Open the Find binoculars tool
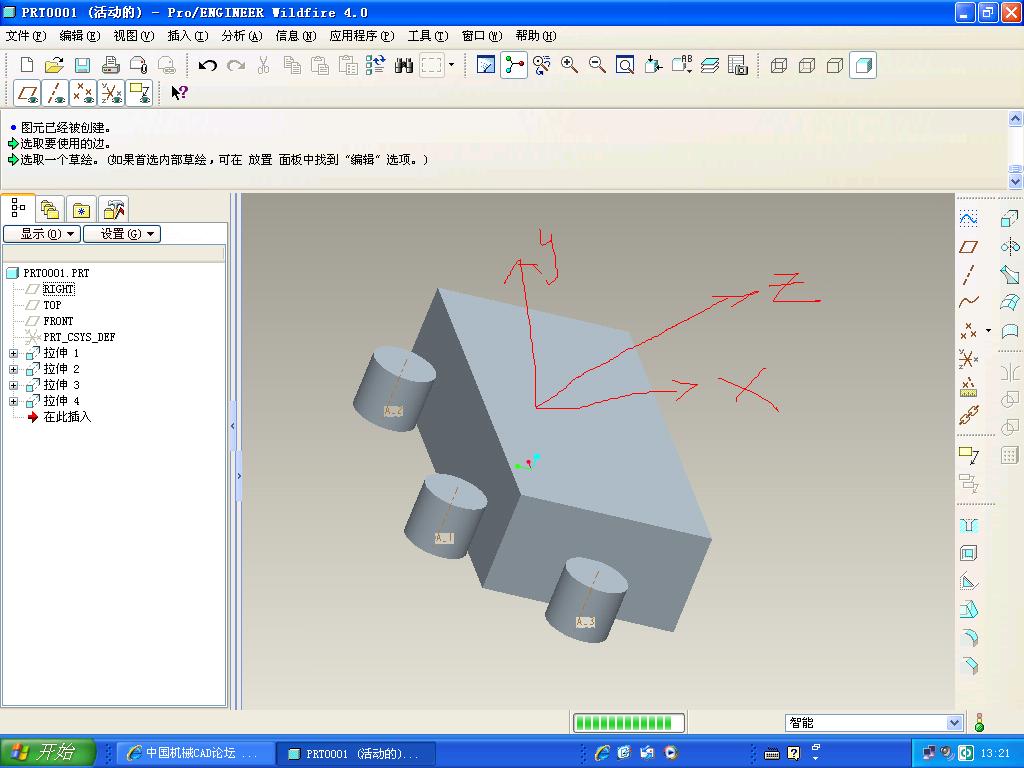 (404, 65)
